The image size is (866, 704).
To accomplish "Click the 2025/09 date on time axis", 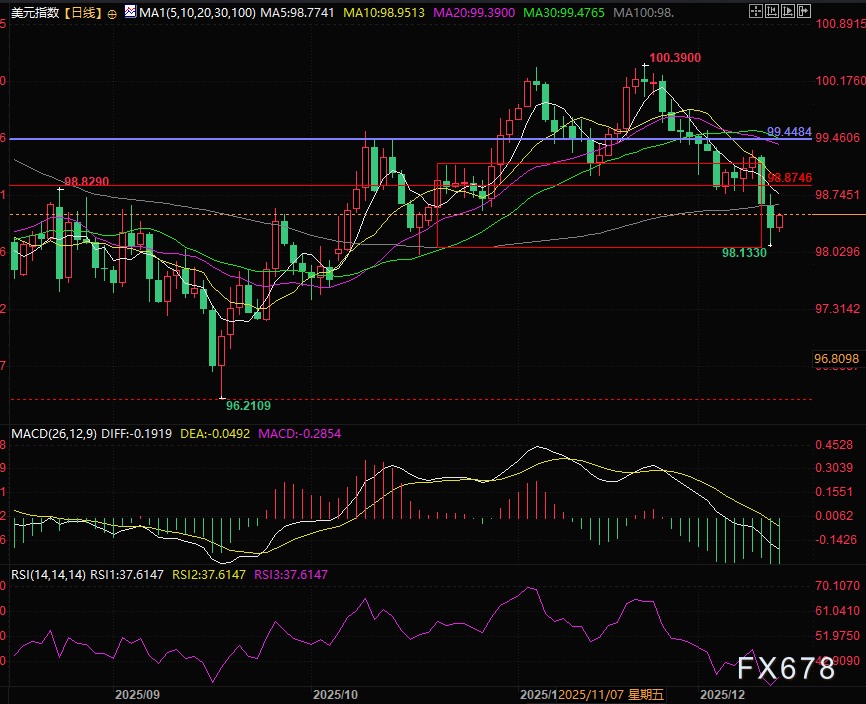I will pyautogui.click(x=138, y=693).
